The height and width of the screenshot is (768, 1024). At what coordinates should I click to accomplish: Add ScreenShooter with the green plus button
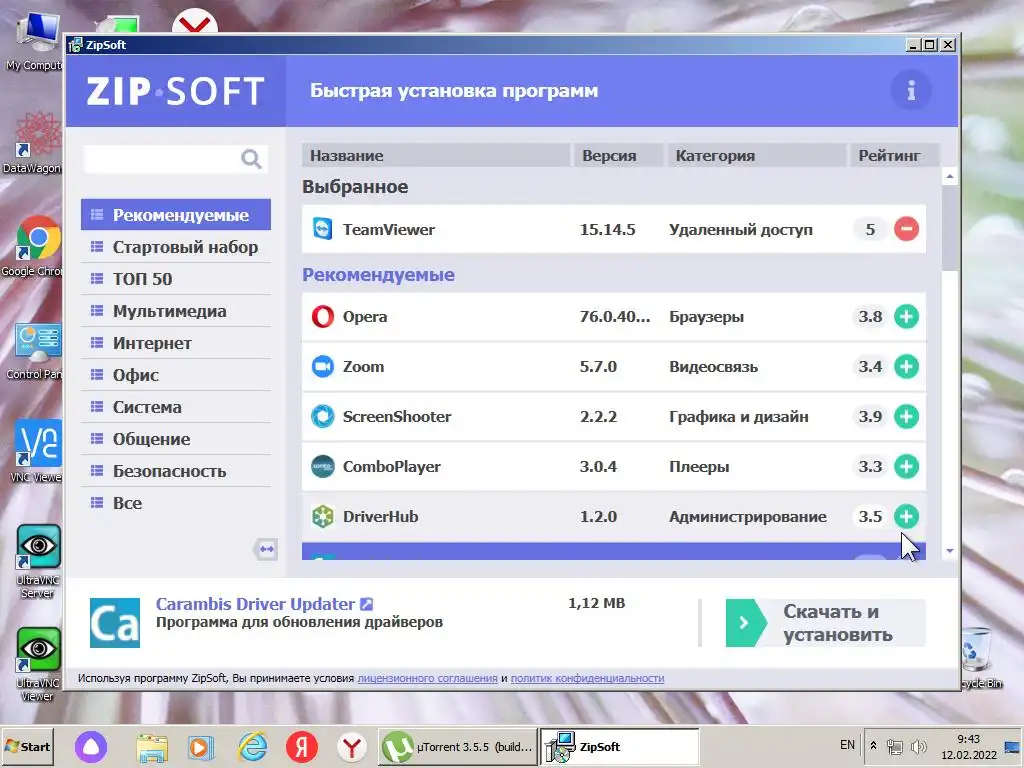[x=906, y=417]
